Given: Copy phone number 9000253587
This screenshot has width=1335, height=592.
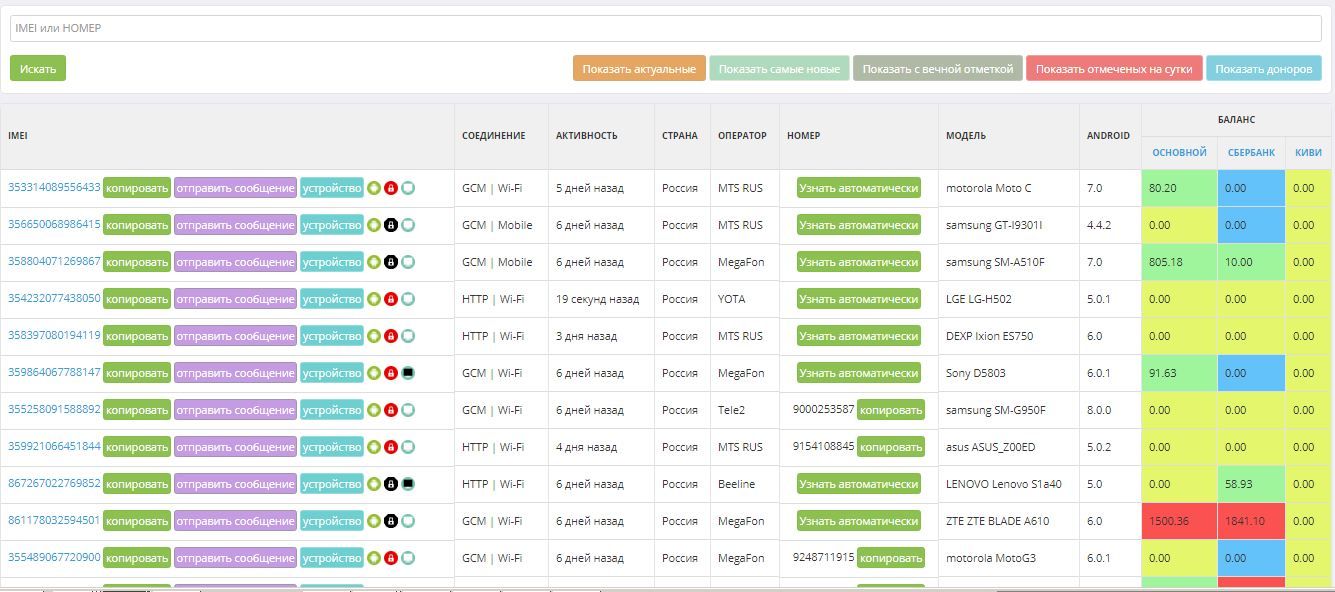Looking at the screenshot, I should [891, 410].
